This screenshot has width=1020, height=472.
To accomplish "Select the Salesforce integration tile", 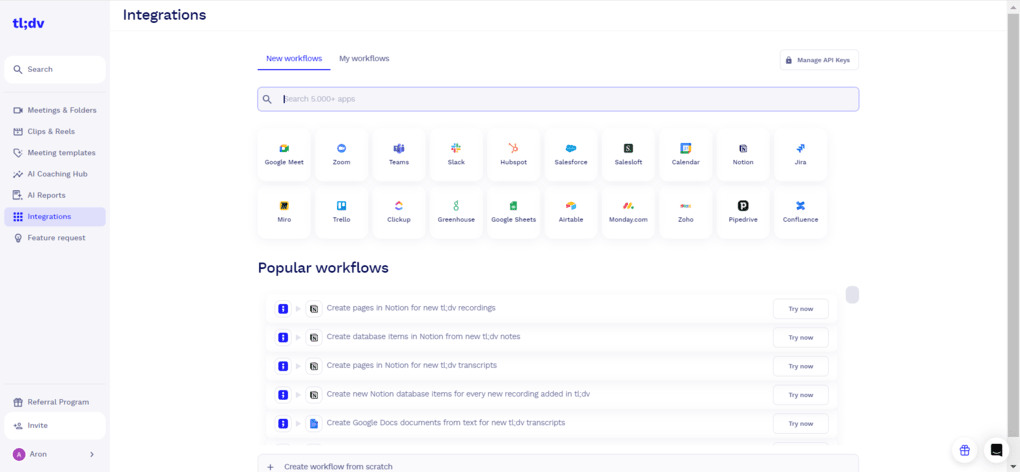I will 570,155.
